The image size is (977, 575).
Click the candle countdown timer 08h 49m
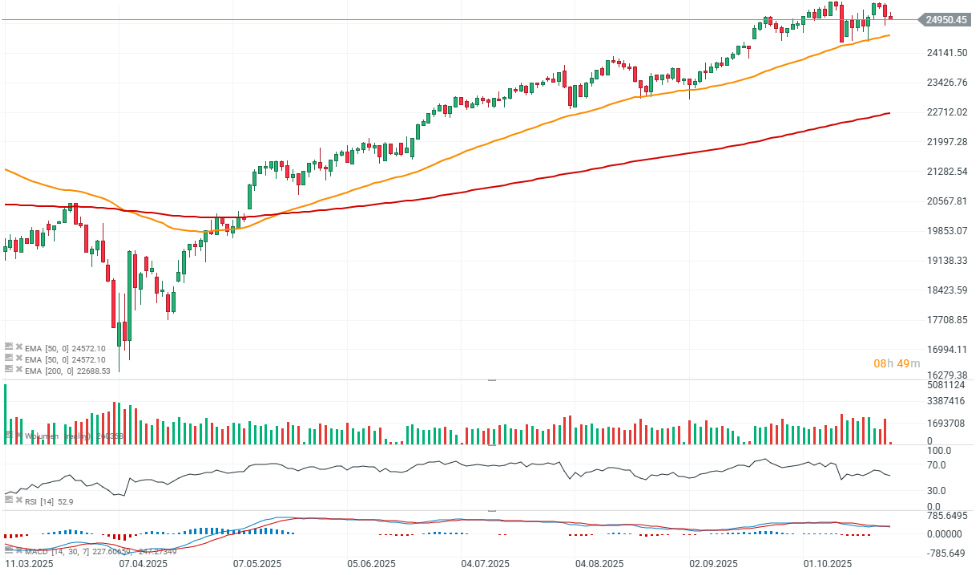click(896, 363)
